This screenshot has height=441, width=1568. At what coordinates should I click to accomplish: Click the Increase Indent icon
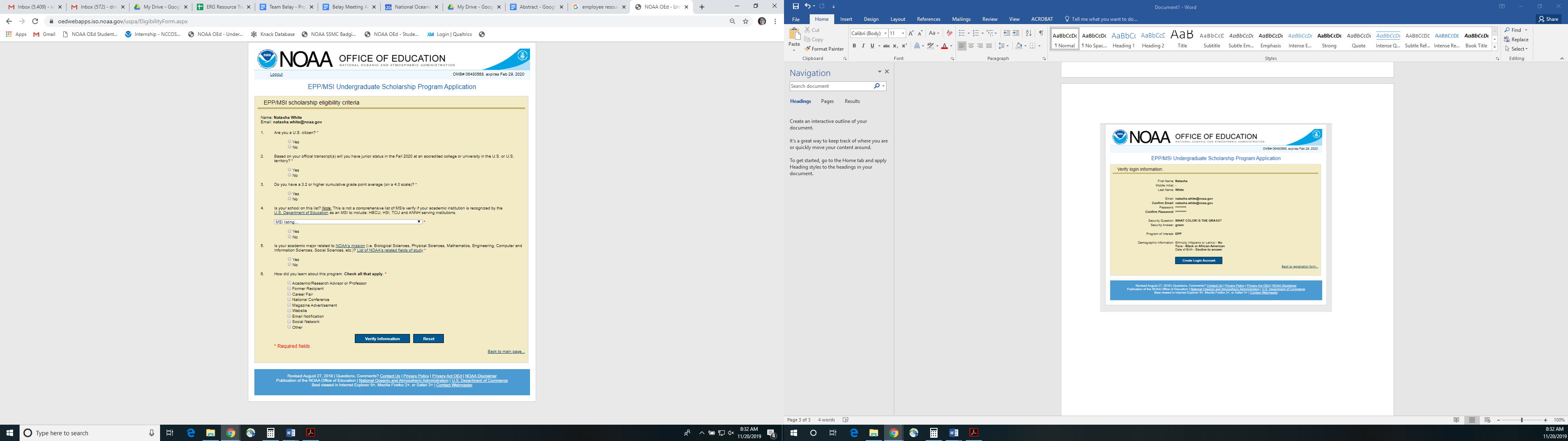1016,33
